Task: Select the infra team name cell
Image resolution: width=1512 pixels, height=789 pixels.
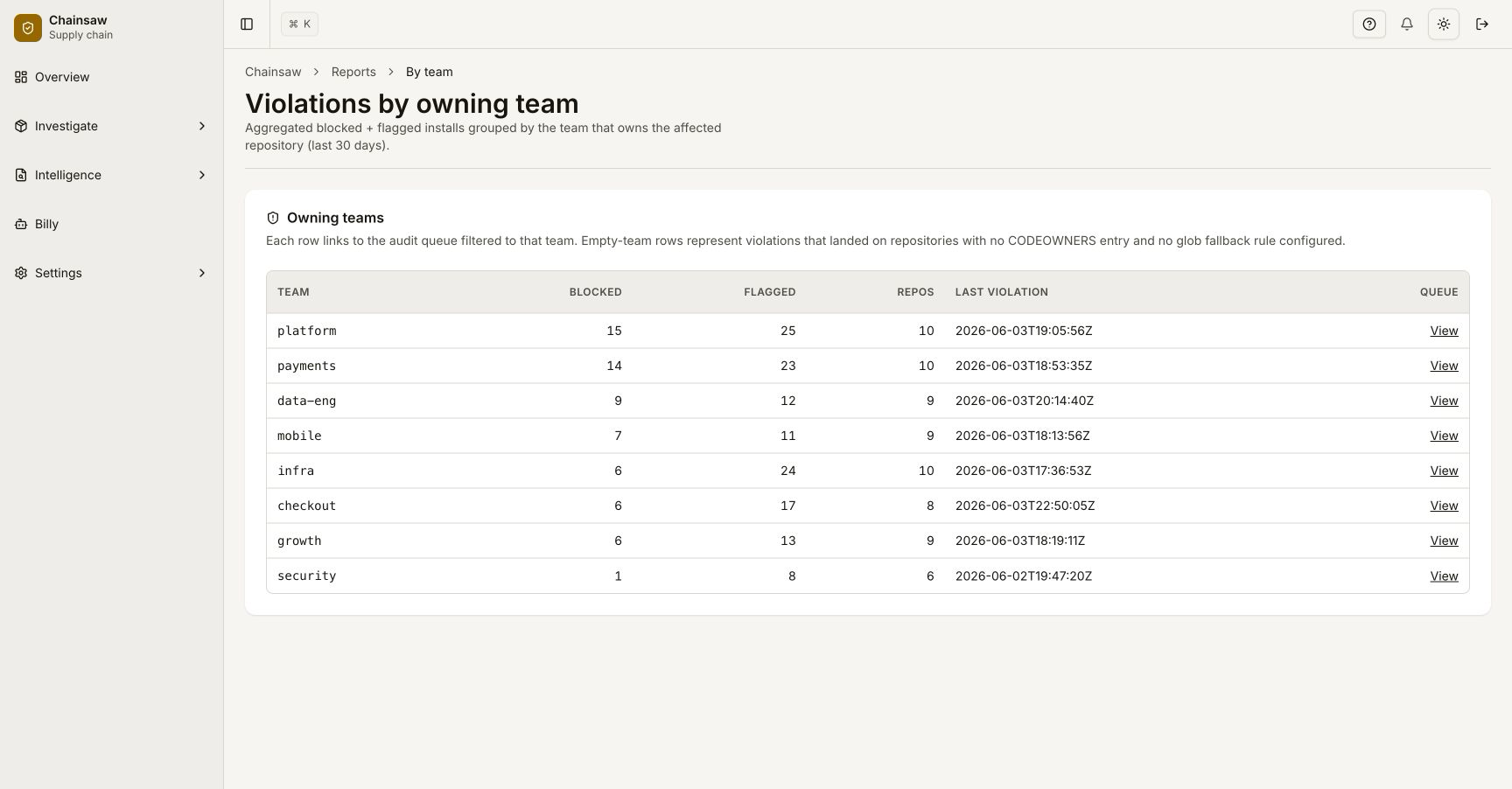Action: [296, 471]
